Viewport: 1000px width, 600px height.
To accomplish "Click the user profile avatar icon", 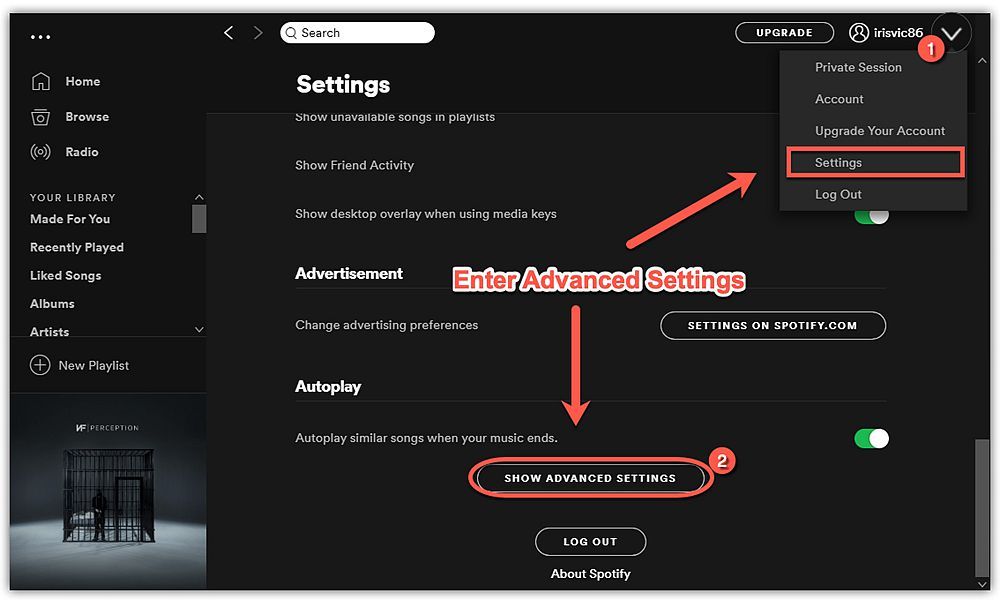I will [858, 33].
